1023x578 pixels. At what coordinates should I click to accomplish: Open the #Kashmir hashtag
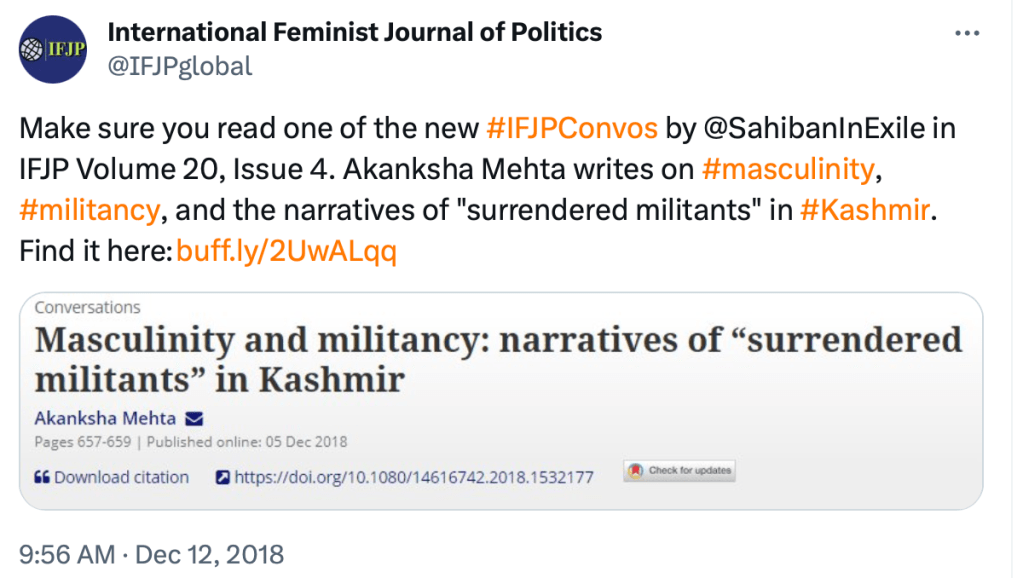pyautogui.click(x=866, y=211)
